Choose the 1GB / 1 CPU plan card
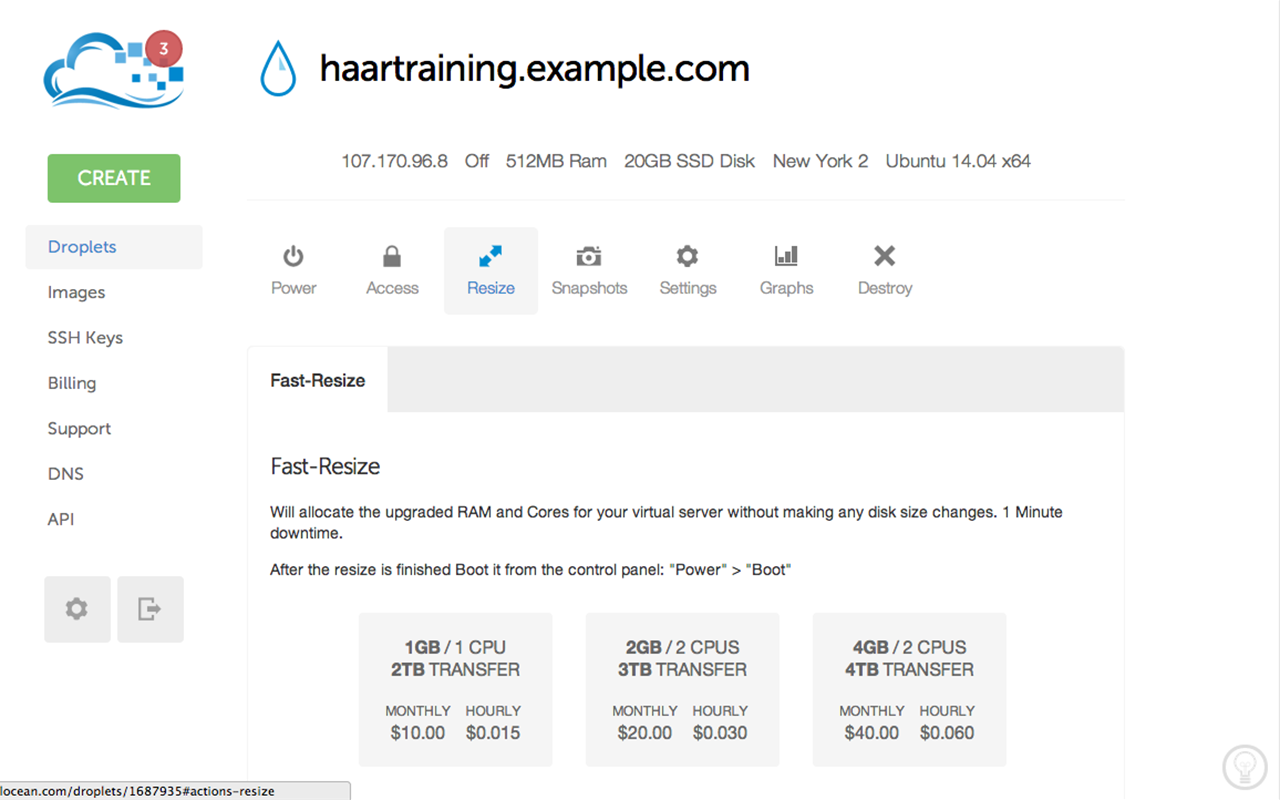 (455, 690)
